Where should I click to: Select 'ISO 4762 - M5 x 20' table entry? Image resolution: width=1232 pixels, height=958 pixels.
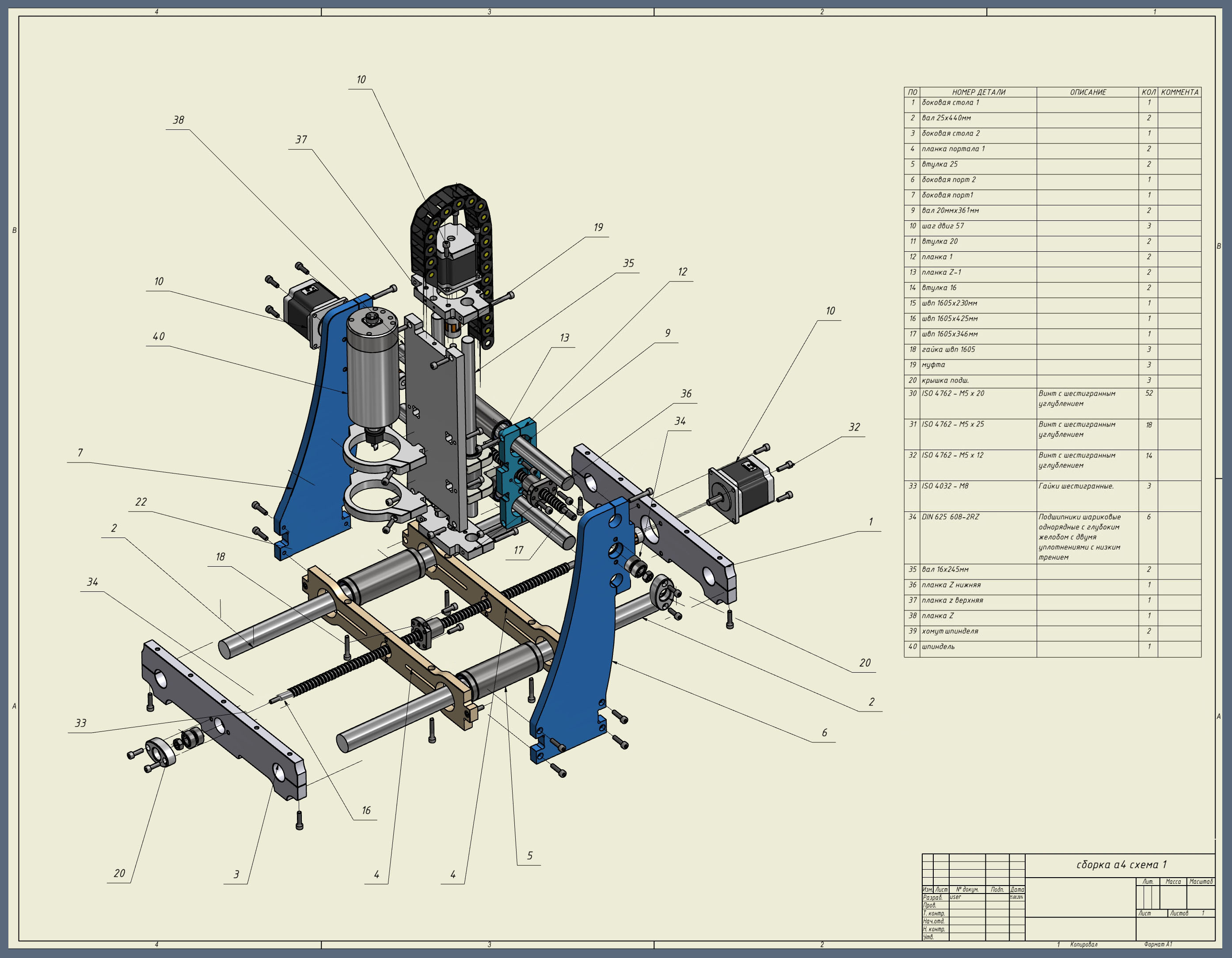(x=953, y=394)
